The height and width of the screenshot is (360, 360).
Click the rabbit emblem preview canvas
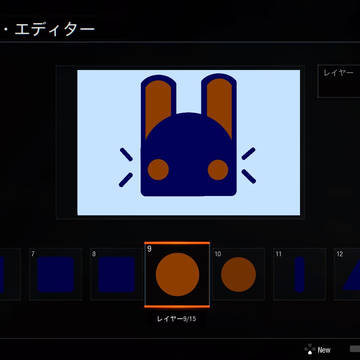189,142
